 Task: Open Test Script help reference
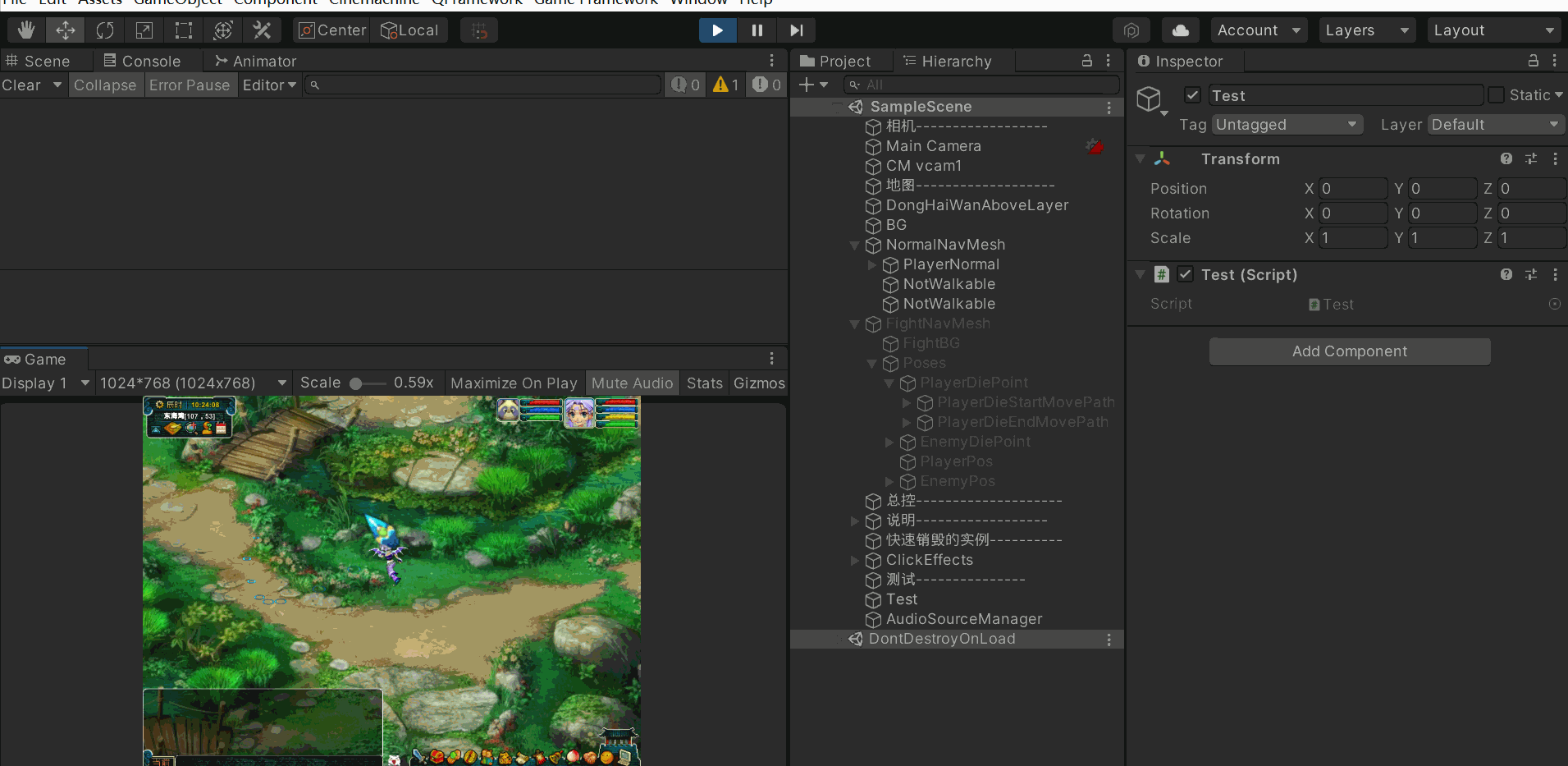pyautogui.click(x=1506, y=275)
